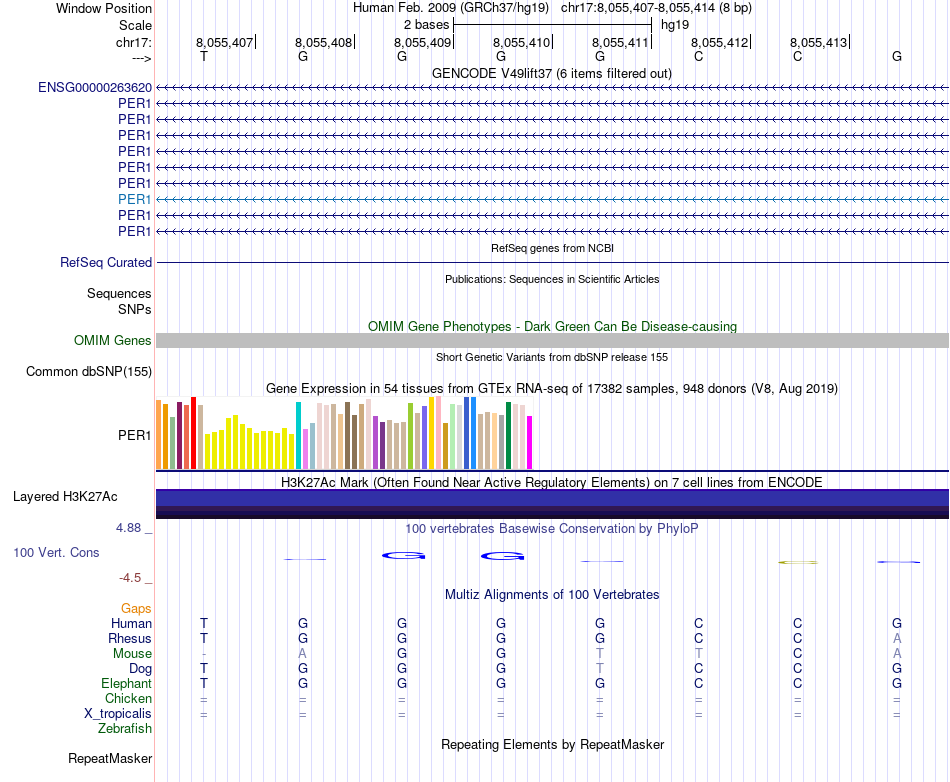Click the Mouse alignment row label
Image resolution: width=950 pixels, height=782 pixels.
[x=132, y=654]
